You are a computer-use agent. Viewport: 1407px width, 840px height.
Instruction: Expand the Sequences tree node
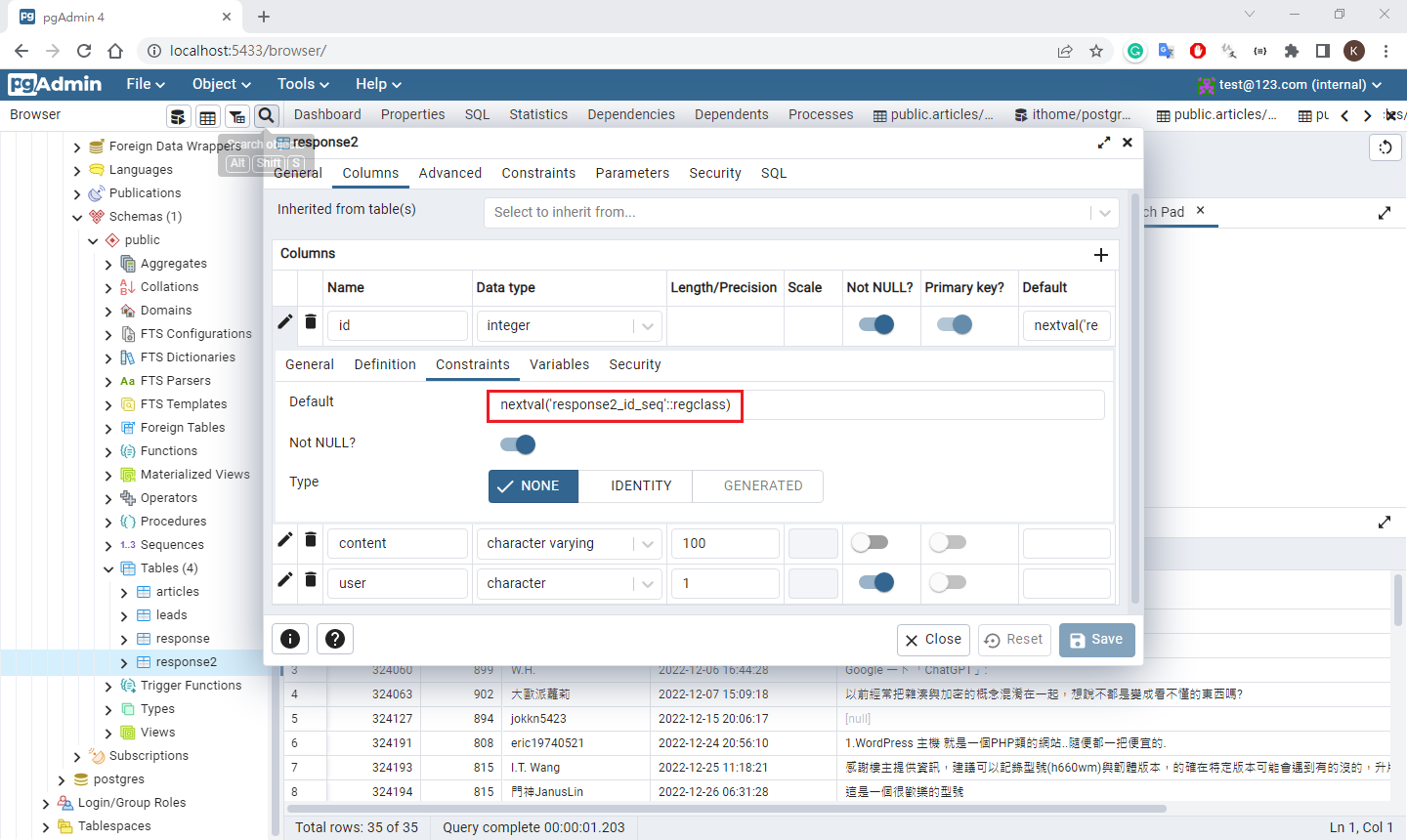point(108,545)
